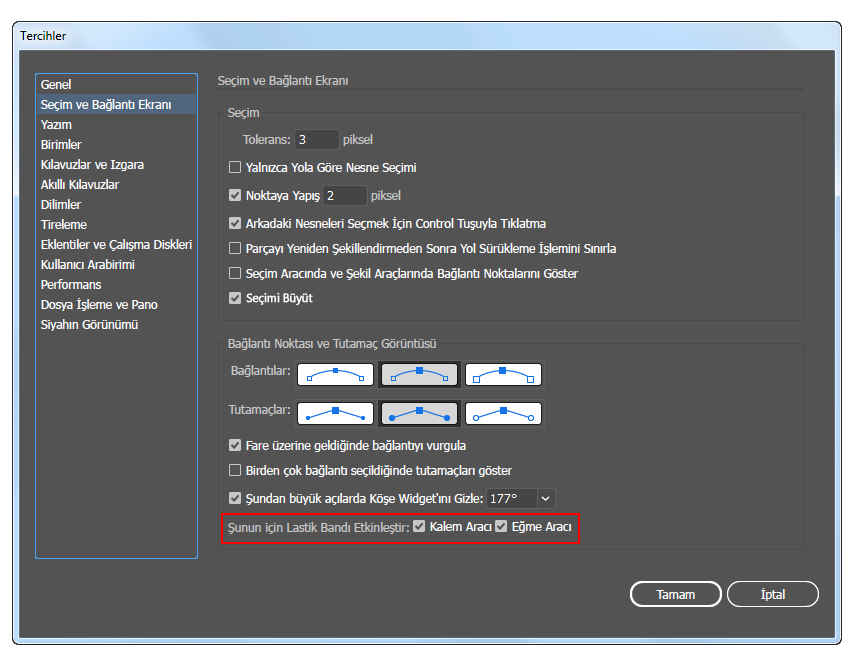Select medium anchor point display size option
Screen dimensions: 854x655
tap(419, 375)
